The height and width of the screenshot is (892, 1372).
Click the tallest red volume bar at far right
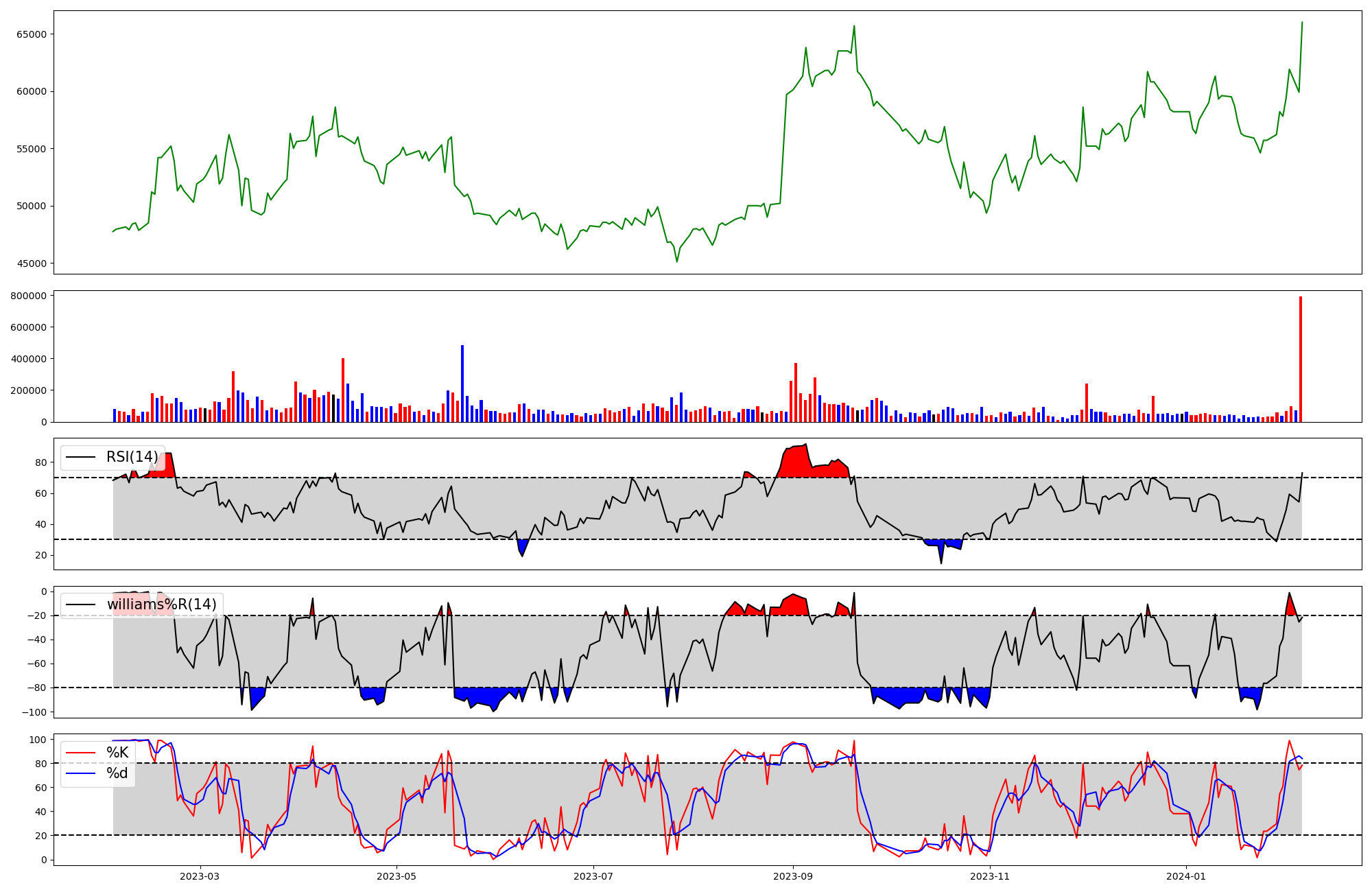click(x=1300, y=360)
